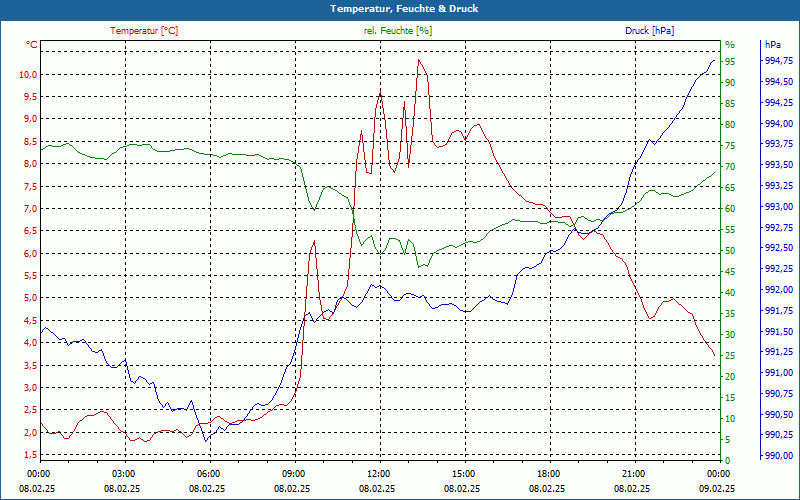Click the '15' humidity axis value
This screenshot has height=500, width=800.
(x=730, y=397)
